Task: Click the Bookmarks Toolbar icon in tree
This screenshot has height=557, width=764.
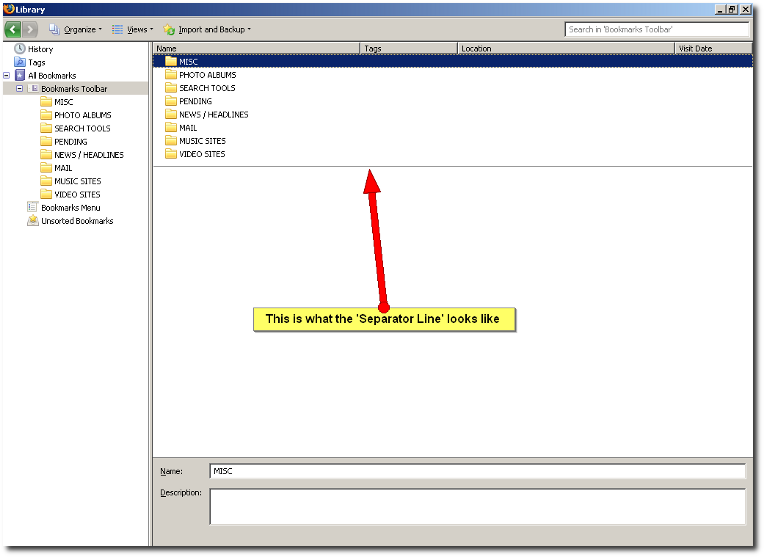Action: (33, 88)
